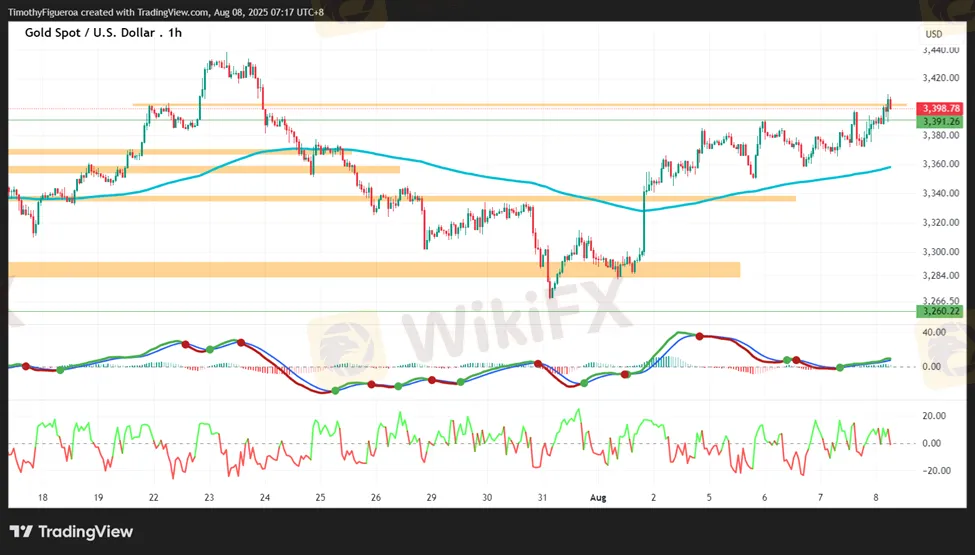Viewport: 975px width, 555px height.
Task: Select date 31 on the time axis
Action: (541, 497)
